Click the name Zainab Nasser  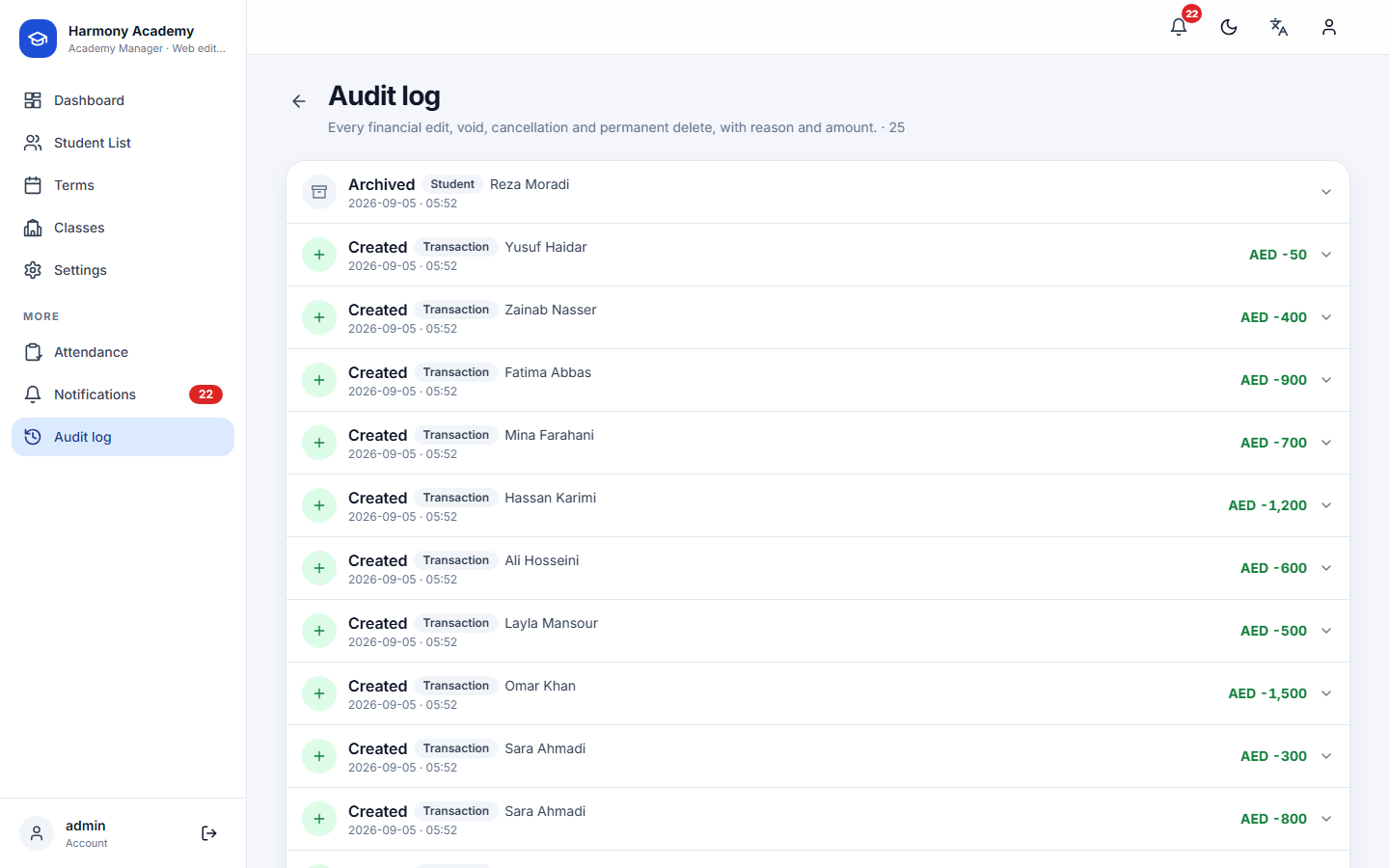click(x=551, y=310)
